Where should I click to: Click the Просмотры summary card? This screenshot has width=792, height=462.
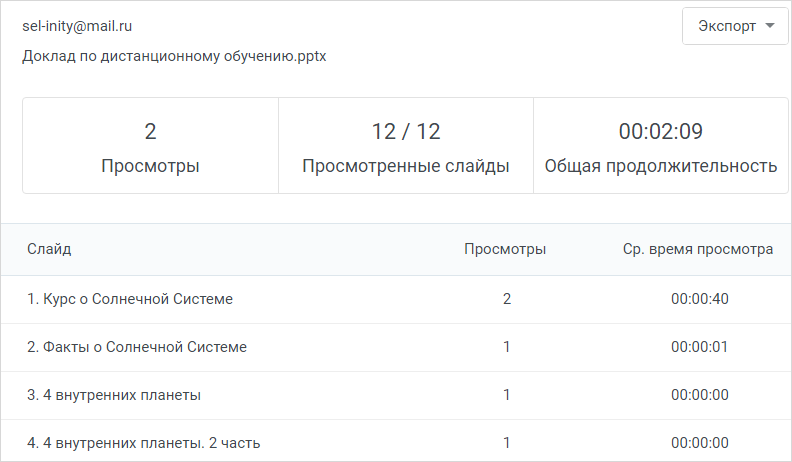[x=151, y=145]
